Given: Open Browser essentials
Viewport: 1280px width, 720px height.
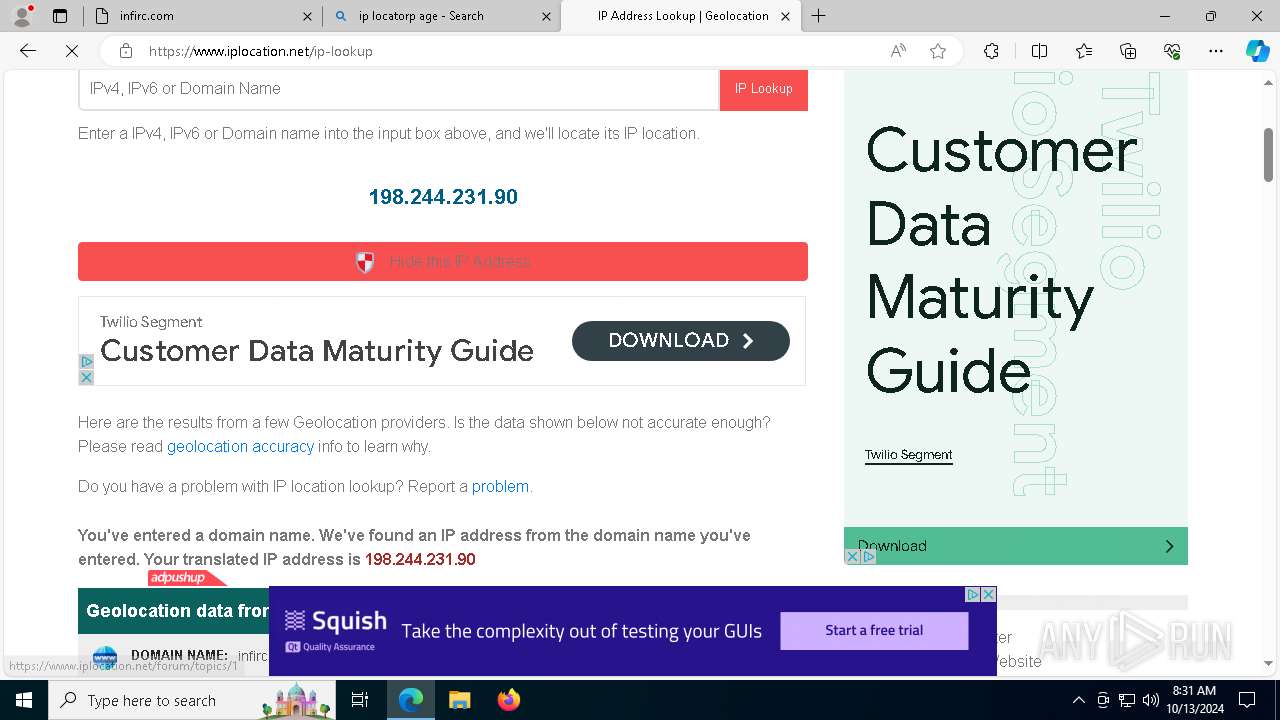Looking at the screenshot, I should pyautogui.click(x=1172, y=51).
